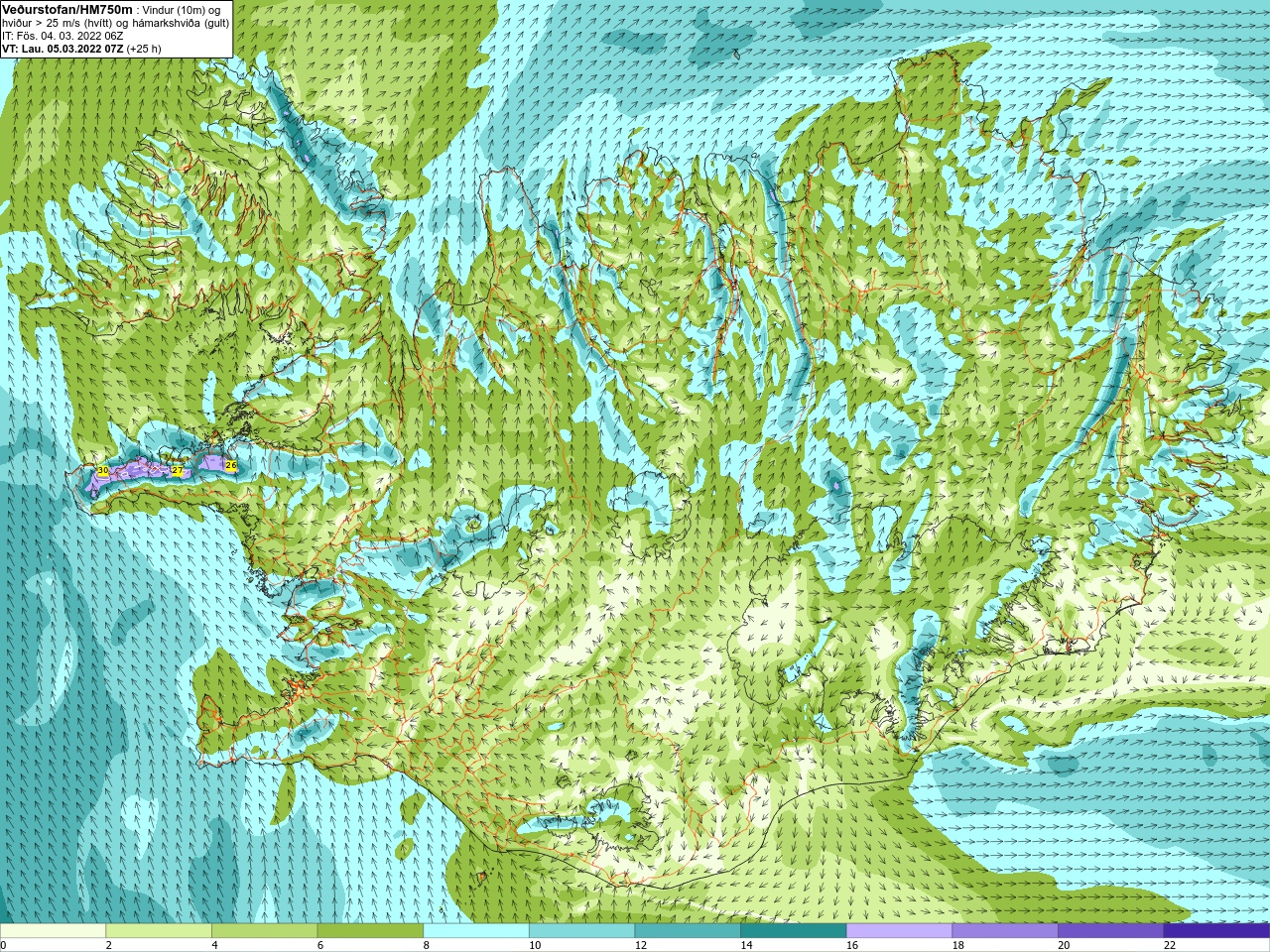Select the 4–6 m/s legend color swatch
Screen dimensions: 1270x952
(x=265, y=931)
